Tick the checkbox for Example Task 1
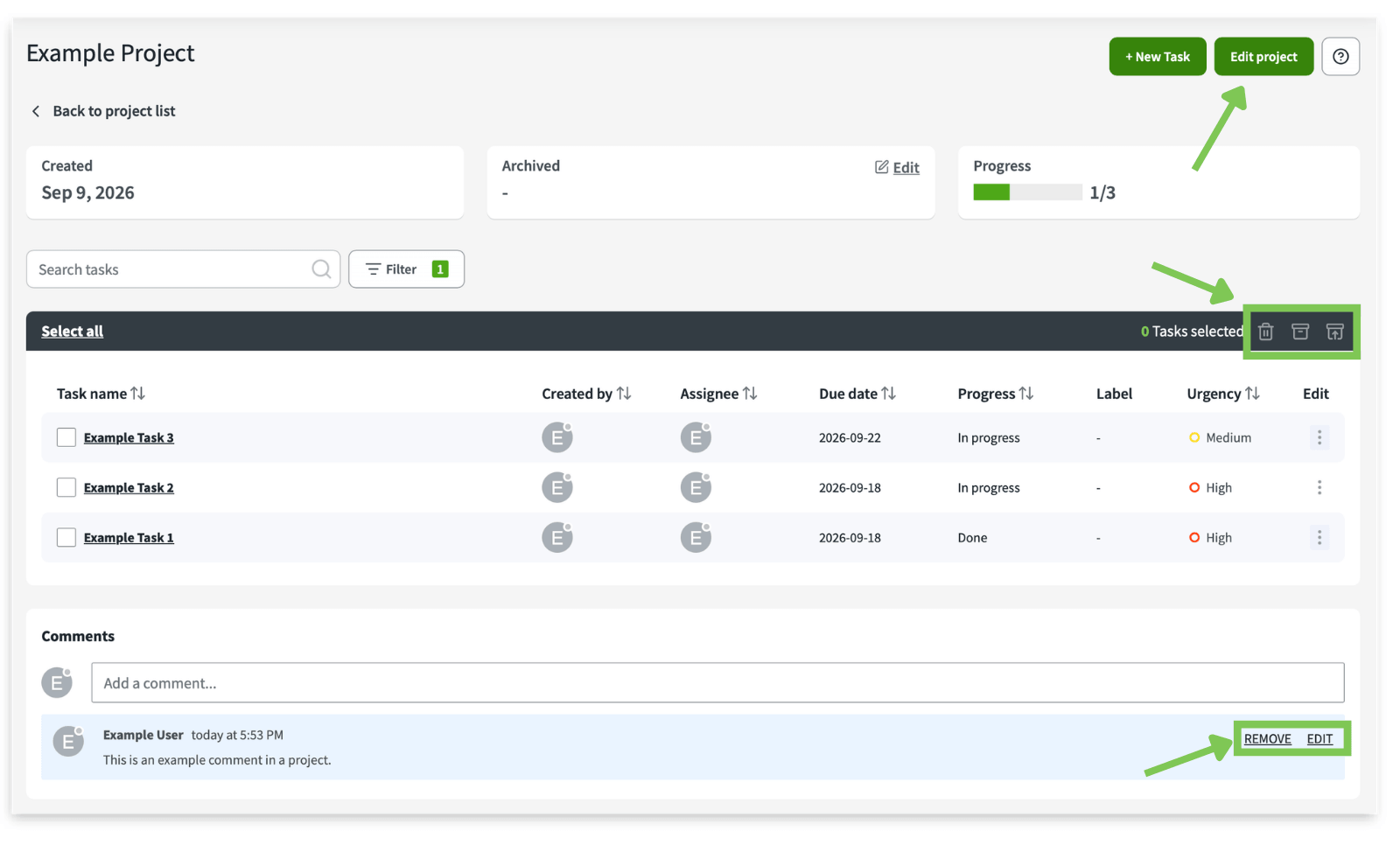This screenshot has height=852, width=1400. tap(66, 537)
